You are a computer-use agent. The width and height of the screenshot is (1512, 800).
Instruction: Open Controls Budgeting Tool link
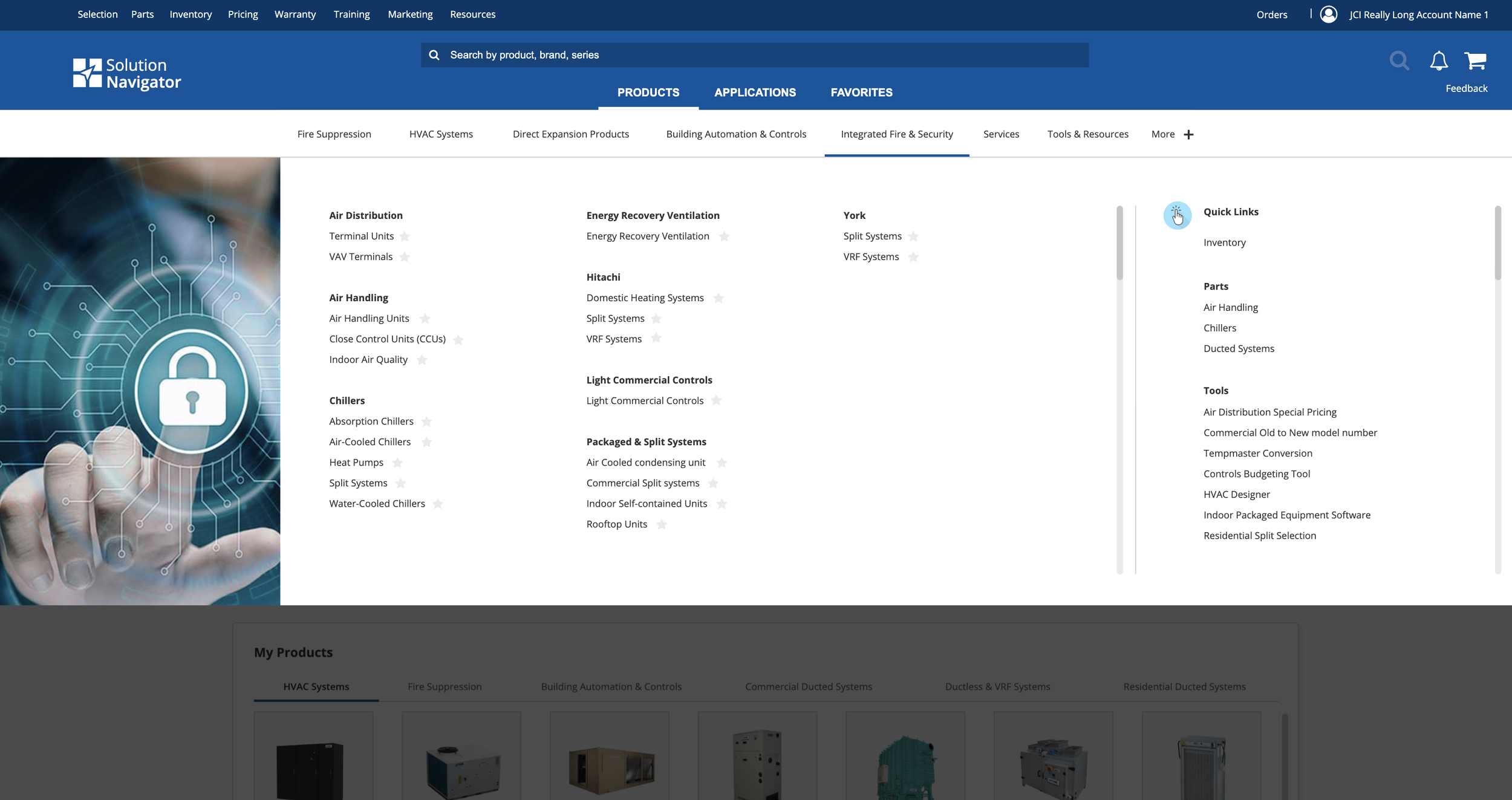coord(1256,473)
